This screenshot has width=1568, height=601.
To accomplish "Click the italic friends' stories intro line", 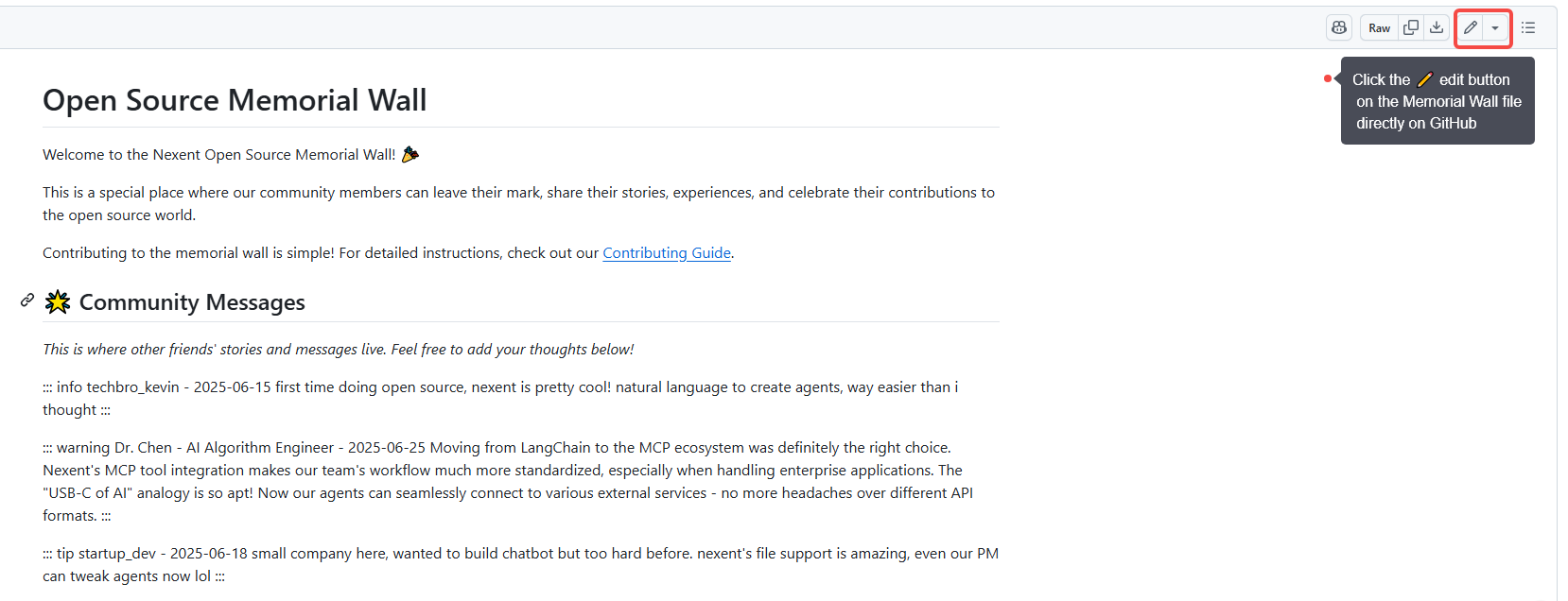I will point(338,350).
